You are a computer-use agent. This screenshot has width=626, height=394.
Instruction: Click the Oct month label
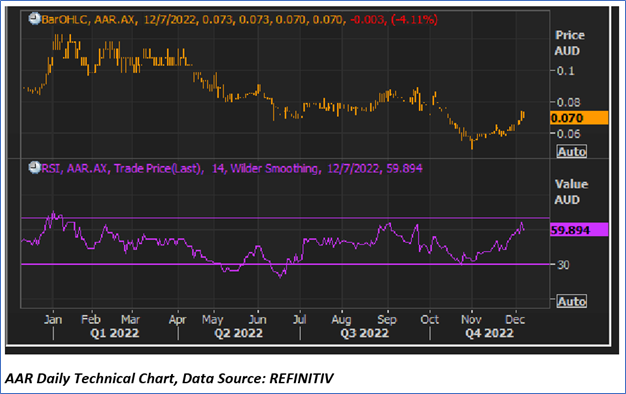tap(430, 319)
